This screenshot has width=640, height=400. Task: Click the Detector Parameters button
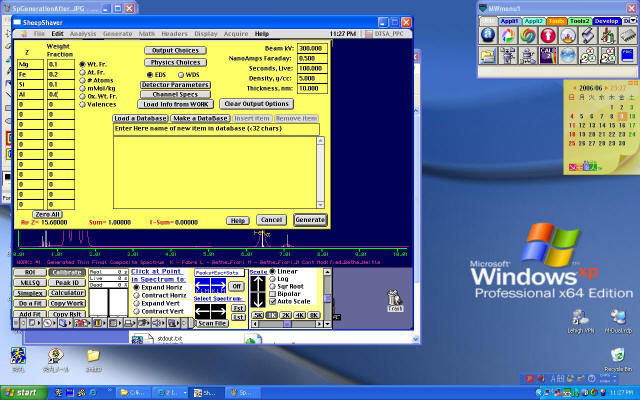(175, 84)
